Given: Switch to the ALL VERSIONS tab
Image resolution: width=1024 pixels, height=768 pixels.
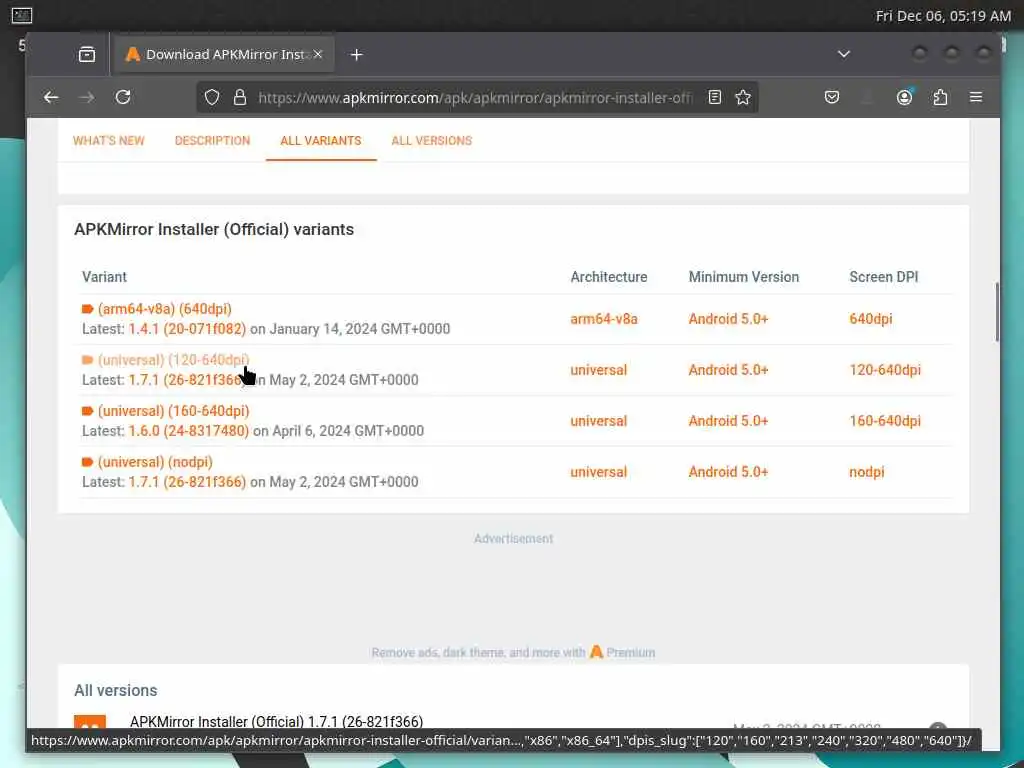Looking at the screenshot, I should click(x=432, y=140).
